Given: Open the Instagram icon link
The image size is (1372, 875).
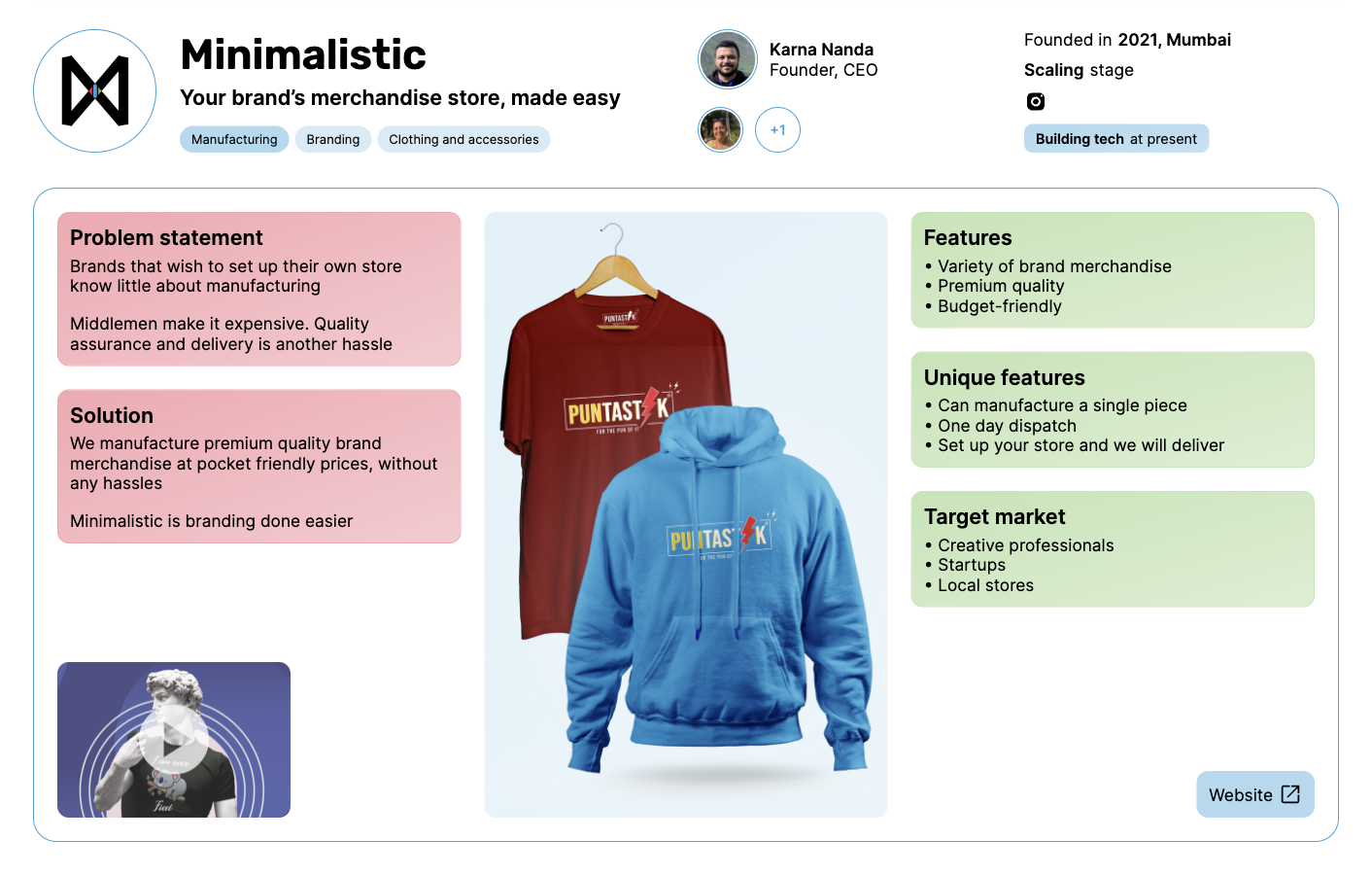Looking at the screenshot, I should [1036, 101].
